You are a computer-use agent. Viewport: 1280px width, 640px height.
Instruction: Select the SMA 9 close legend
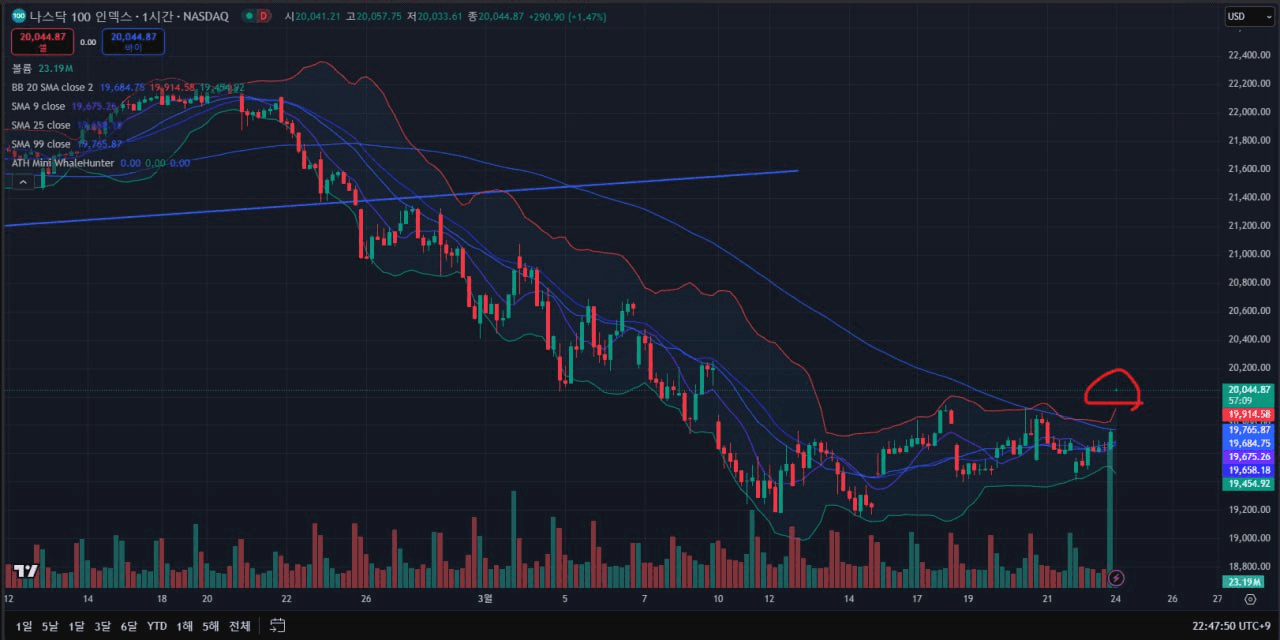coord(63,106)
